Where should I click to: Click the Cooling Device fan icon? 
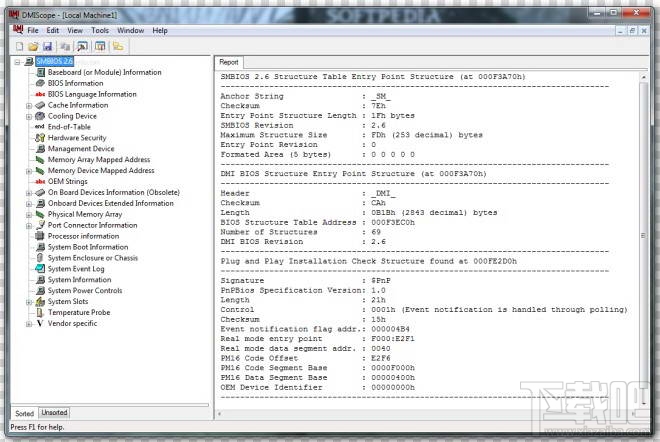click(40, 116)
